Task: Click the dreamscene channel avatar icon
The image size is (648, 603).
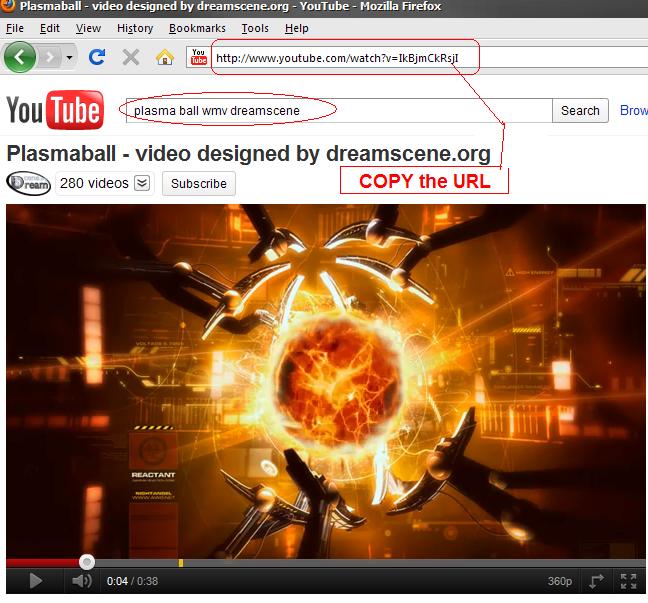Action: (29, 183)
